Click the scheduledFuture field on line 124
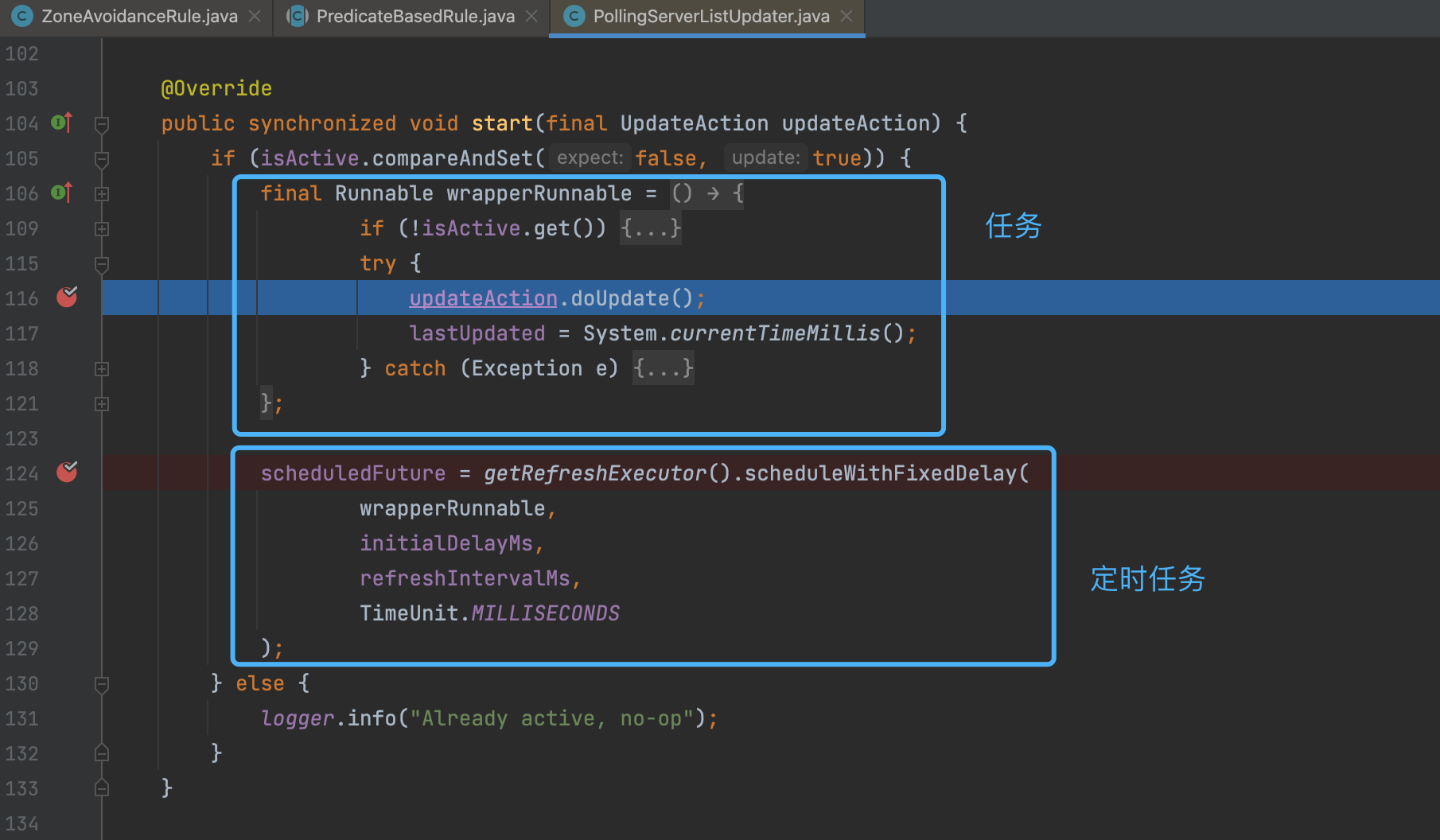Image resolution: width=1440 pixels, height=840 pixels. (353, 473)
